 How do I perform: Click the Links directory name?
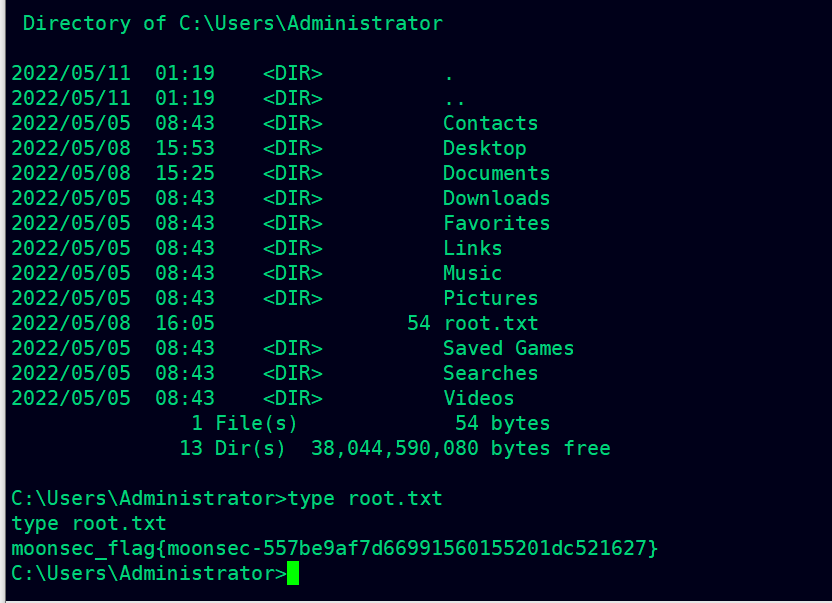tap(473, 248)
